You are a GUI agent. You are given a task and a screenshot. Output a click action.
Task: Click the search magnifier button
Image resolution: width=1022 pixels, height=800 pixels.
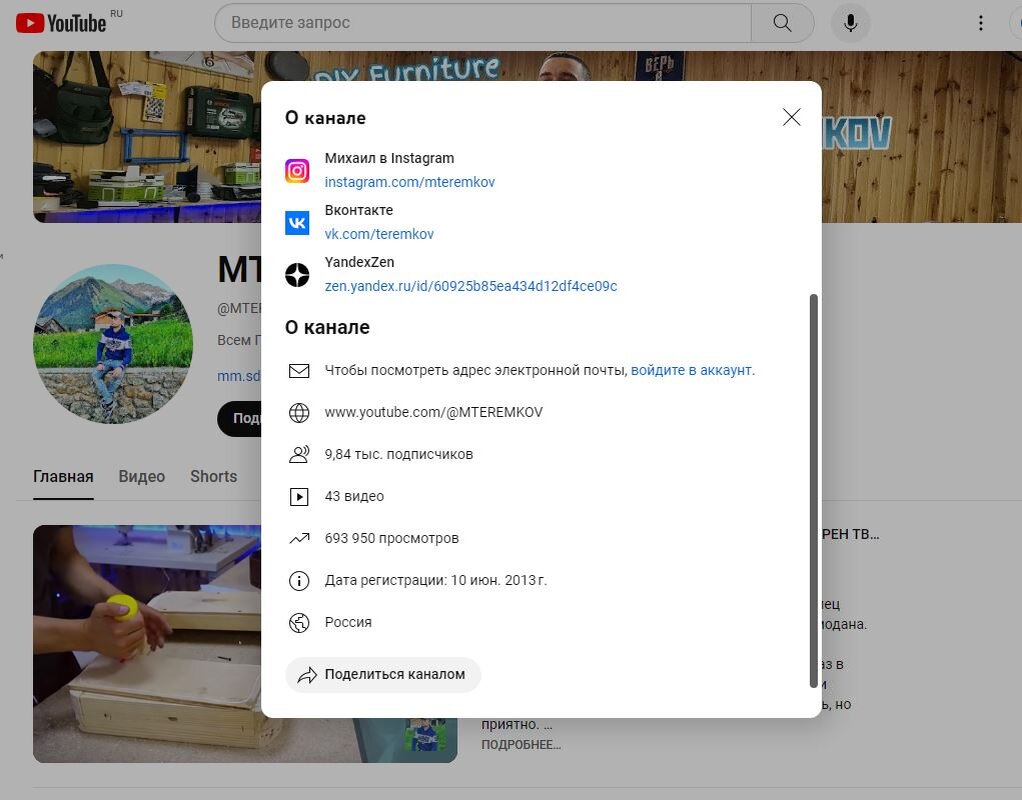782,23
